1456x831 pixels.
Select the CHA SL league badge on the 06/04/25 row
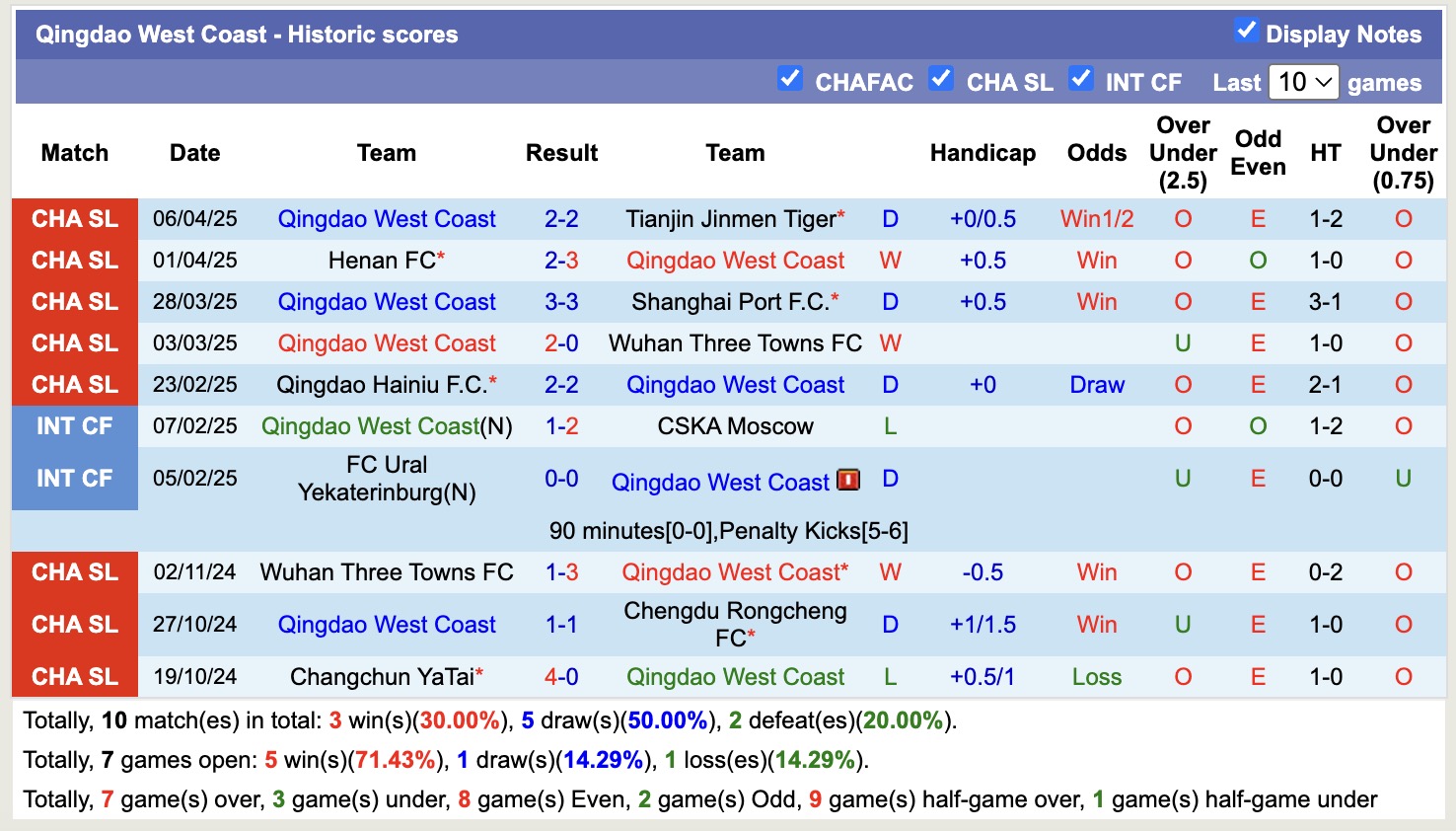pos(74,218)
